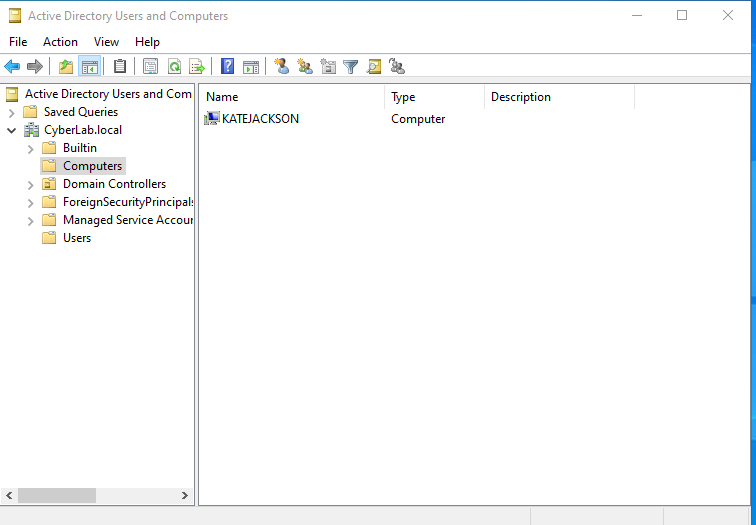756x525 pixels.
Task: Refresh the view using toolbar icon
Action: (174, 67)
